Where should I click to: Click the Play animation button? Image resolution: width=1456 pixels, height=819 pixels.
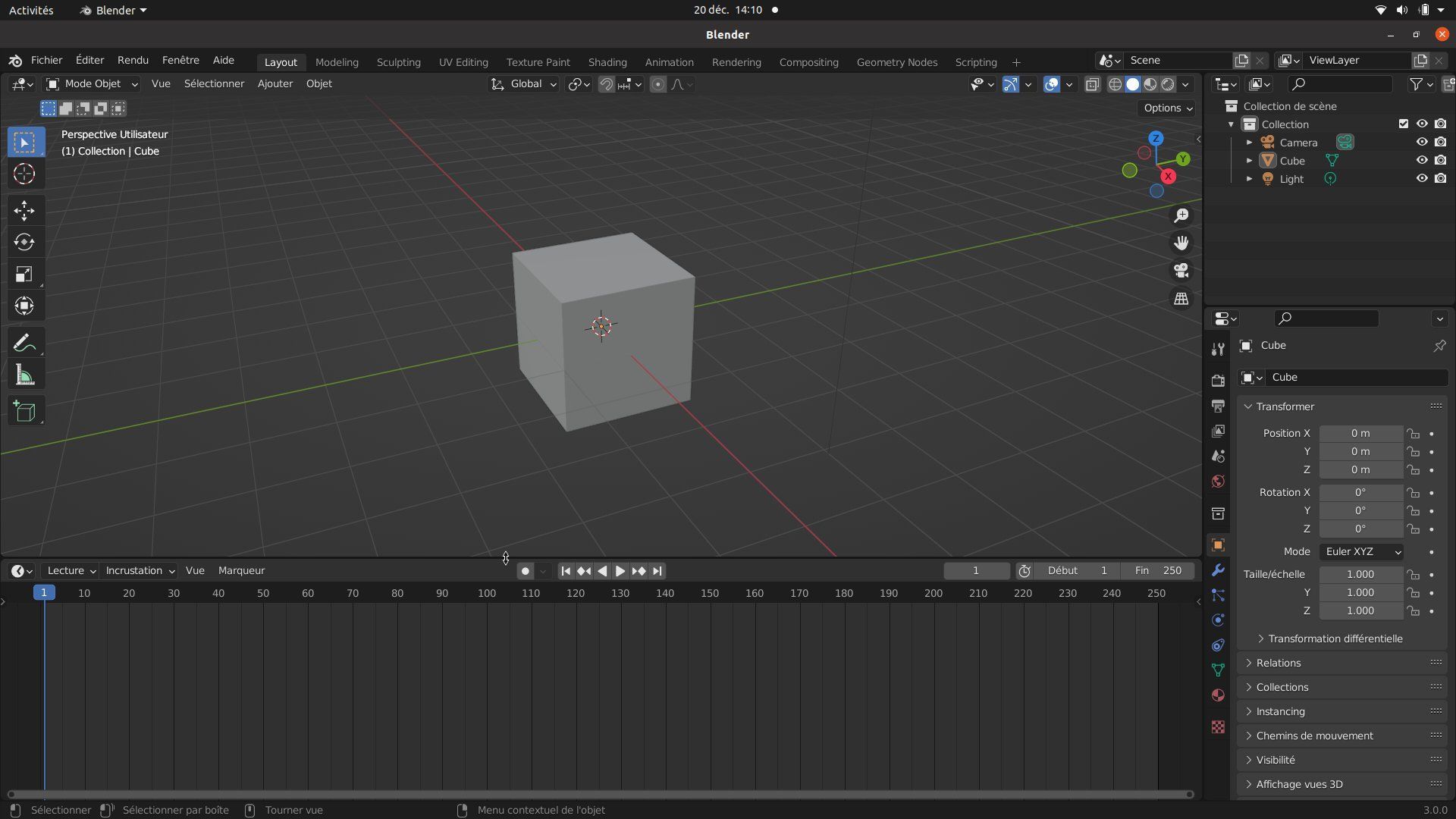[x=620, y=571]
